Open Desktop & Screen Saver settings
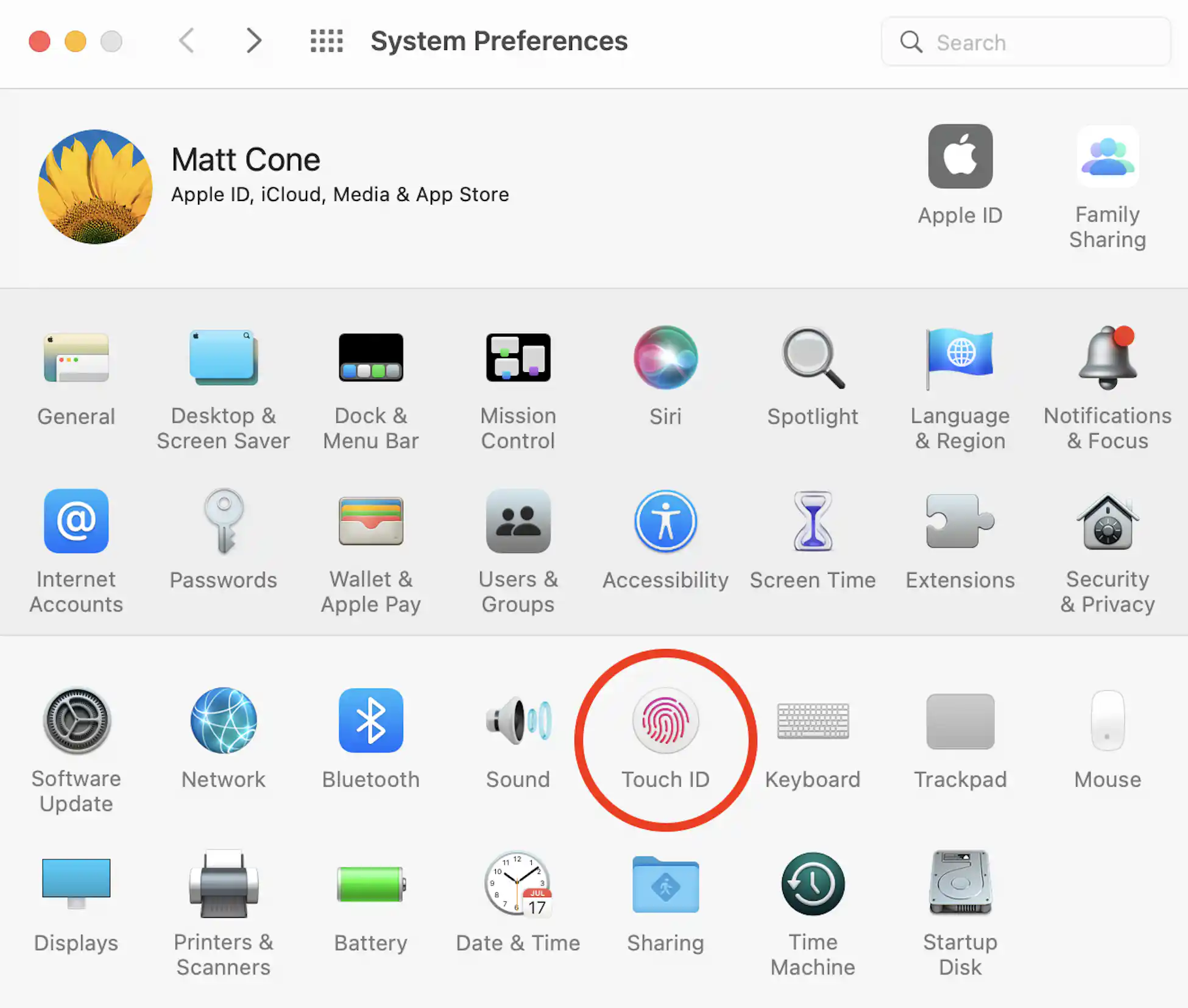 coord(223,358)
